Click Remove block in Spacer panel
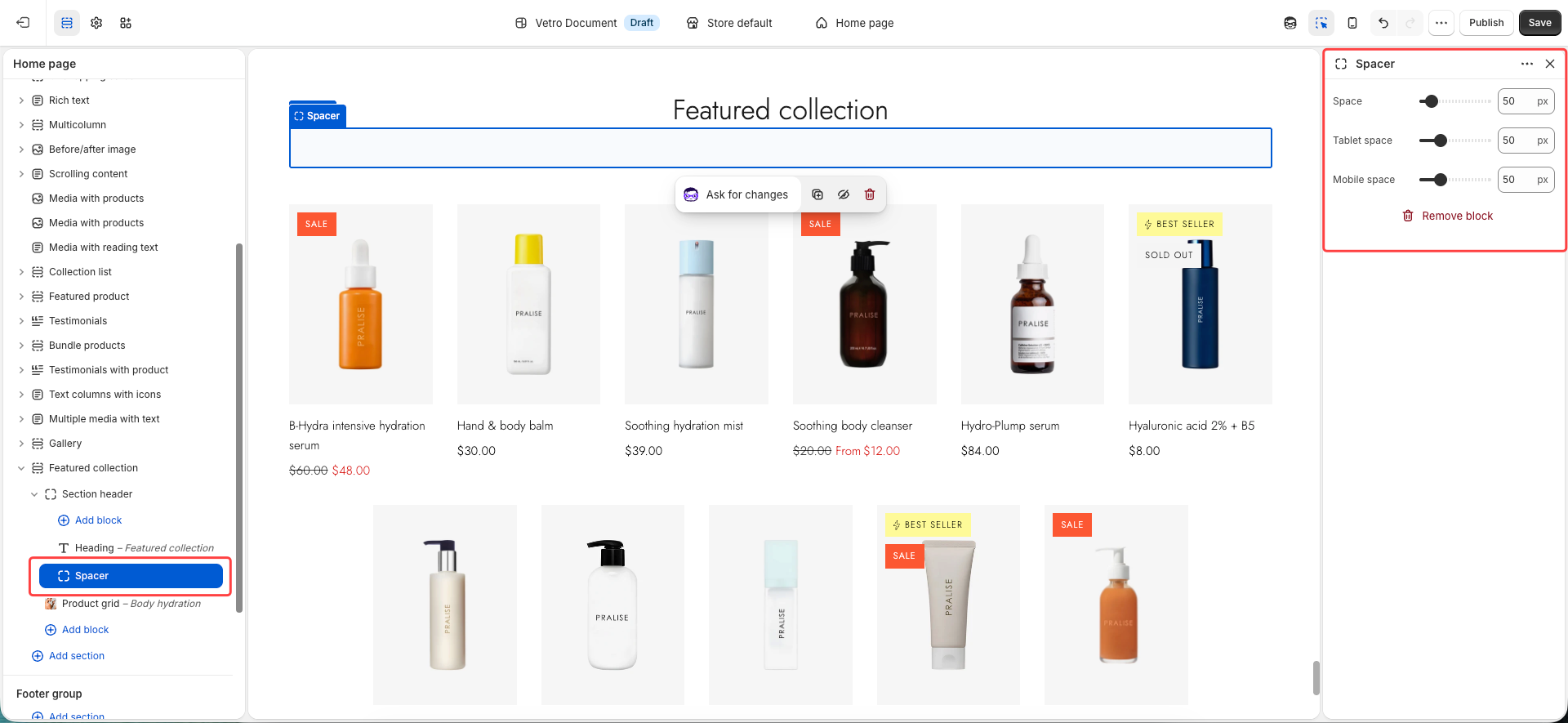This screenshot has width=1568, height=723. point(1447,216)
